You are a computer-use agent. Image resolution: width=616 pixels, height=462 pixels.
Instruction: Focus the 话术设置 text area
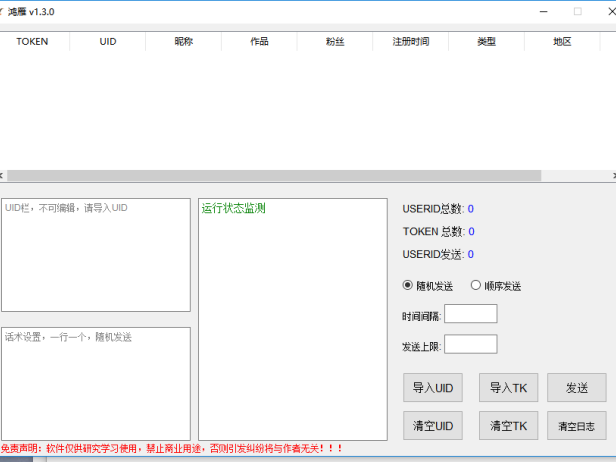[96, 384]
